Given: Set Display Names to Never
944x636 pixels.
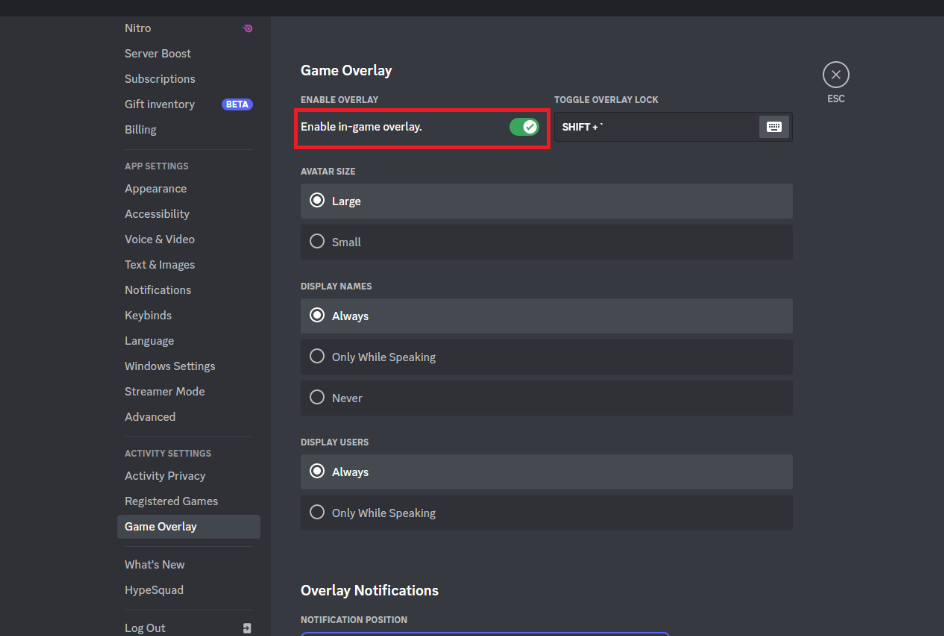Looking at the screenshot, I should (x=547, y=398).
